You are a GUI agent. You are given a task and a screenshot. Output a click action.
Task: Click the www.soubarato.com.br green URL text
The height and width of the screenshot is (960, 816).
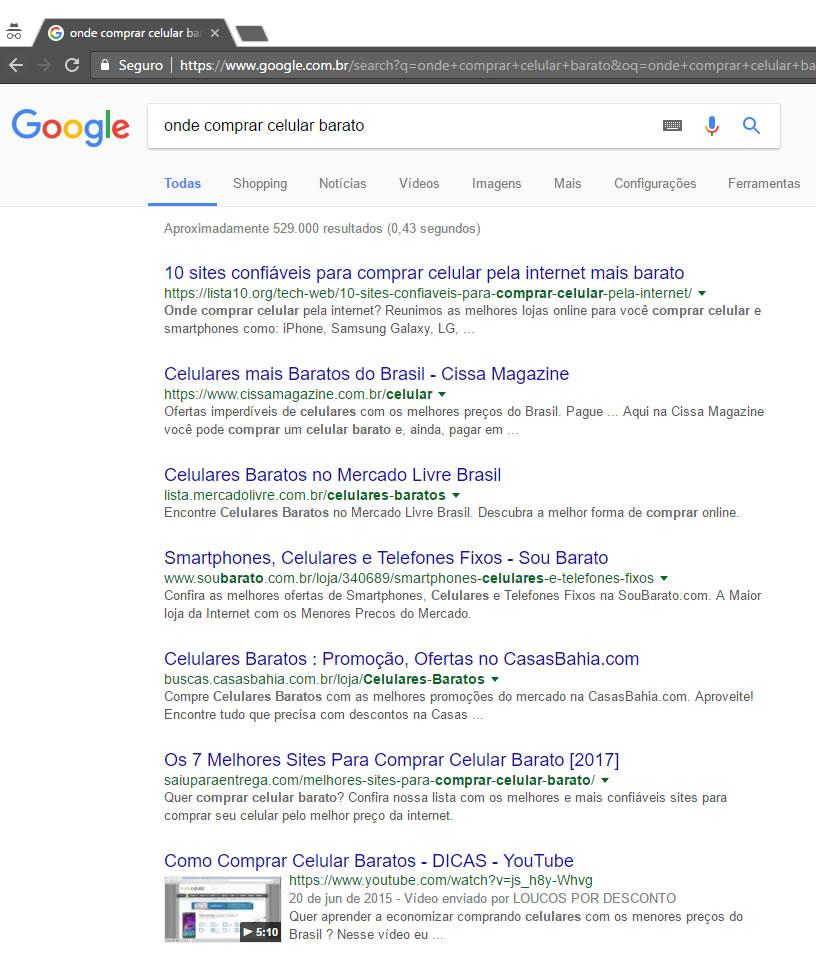[x=409, y=578]
